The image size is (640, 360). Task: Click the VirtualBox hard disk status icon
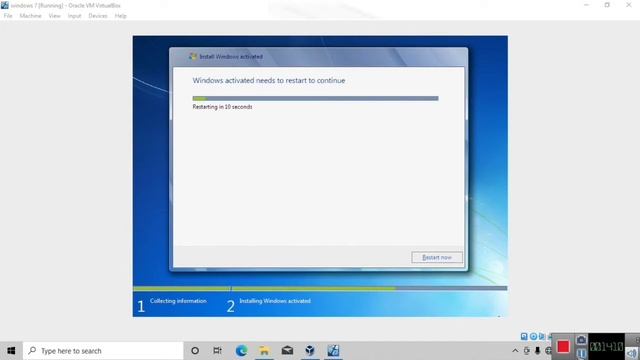click(524, 336)
